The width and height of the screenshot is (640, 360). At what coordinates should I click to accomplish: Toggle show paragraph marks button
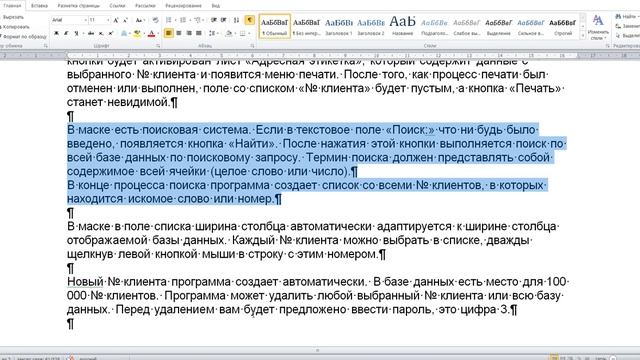point(249,20)
